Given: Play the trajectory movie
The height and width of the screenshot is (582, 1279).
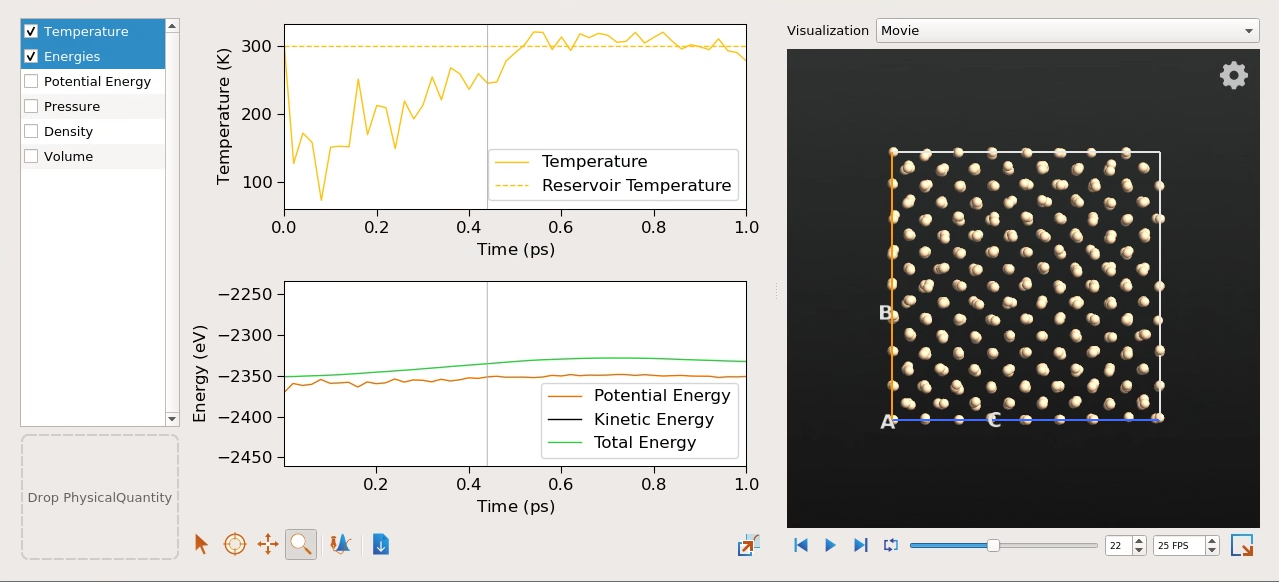Looking at the screenshot, I should (x=830, y=545).
